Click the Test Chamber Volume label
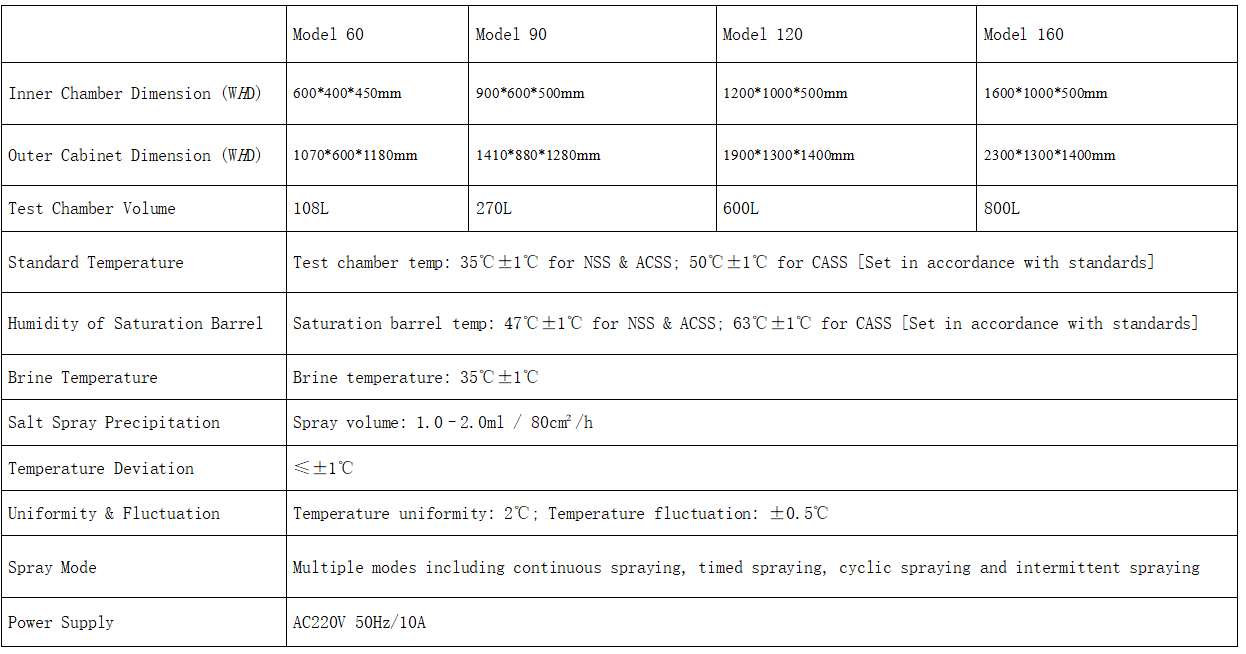The width and height of the screenshot is (1246, 654). tap(92, 208)
